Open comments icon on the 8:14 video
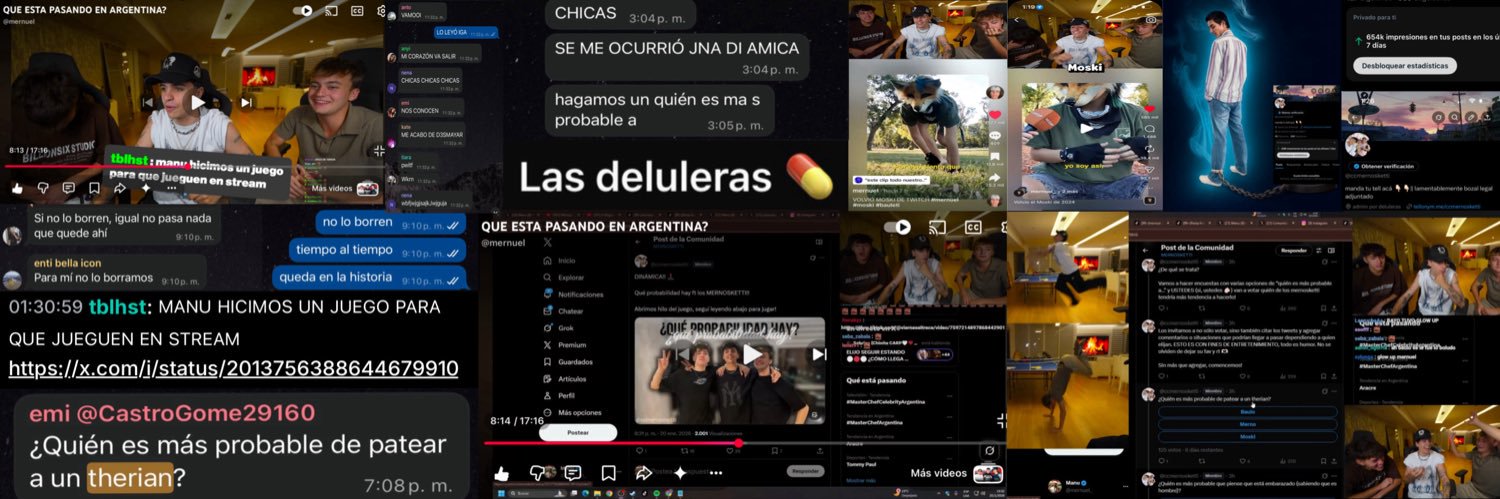Screen dimensions: 1500x499 [x=573, y=473]
